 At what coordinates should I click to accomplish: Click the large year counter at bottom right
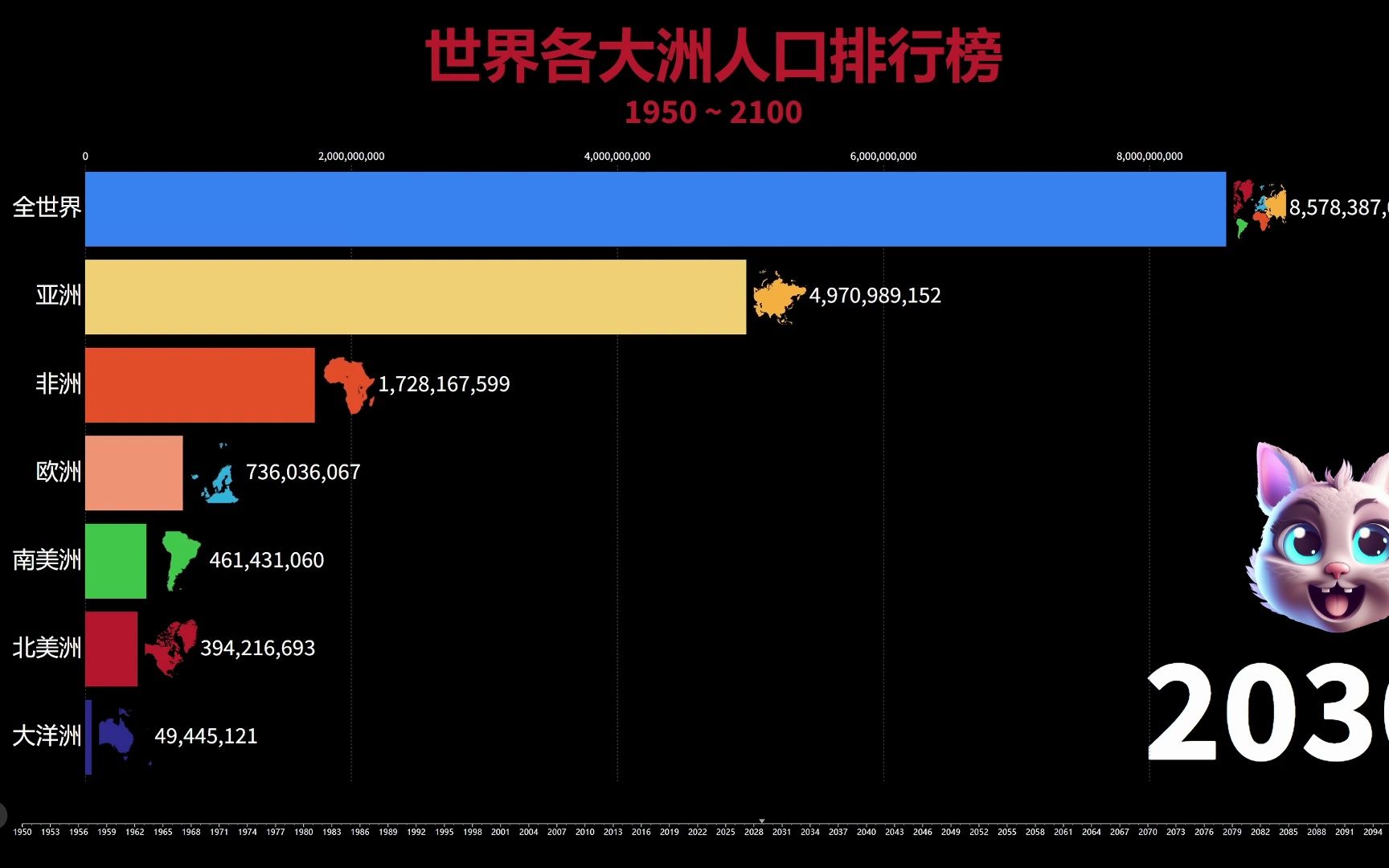1267,712
